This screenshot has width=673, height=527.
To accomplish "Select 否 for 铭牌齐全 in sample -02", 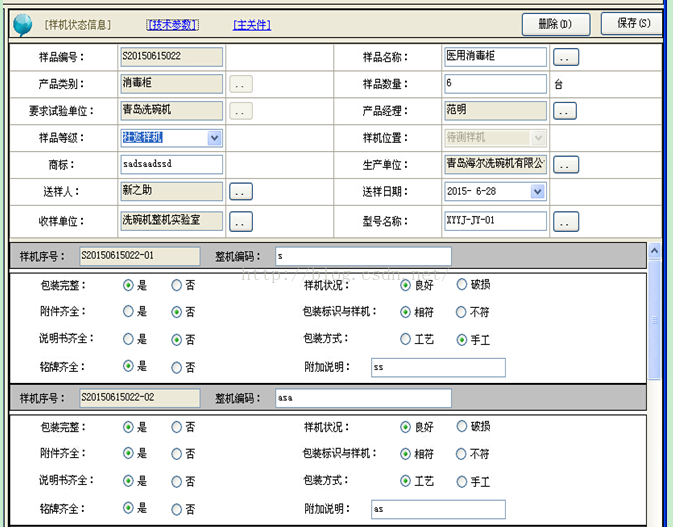I will pos(176,509).
